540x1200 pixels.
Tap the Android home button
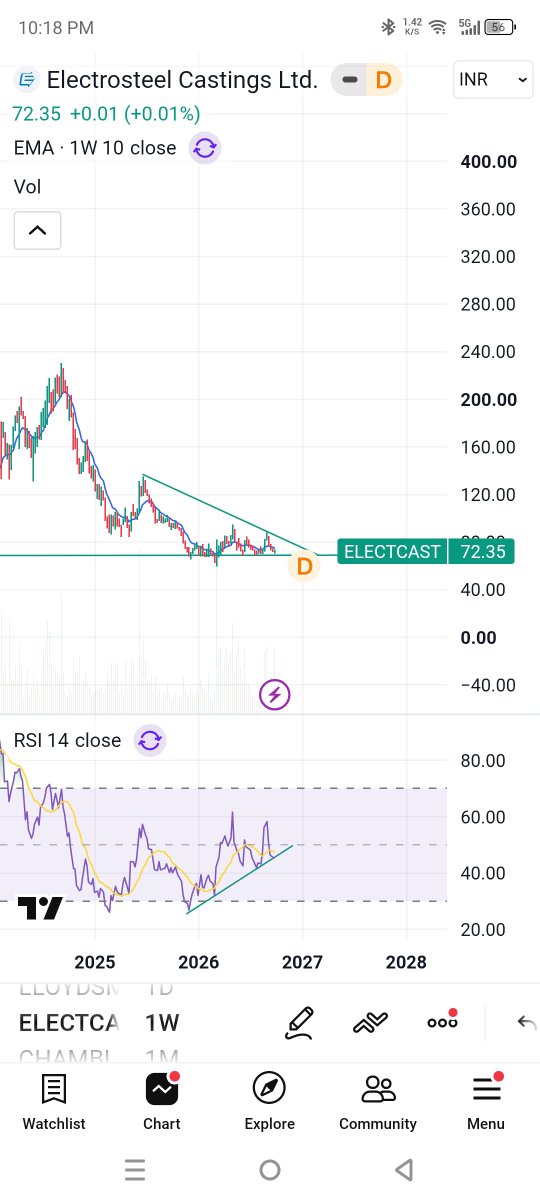pos(269,1169)
